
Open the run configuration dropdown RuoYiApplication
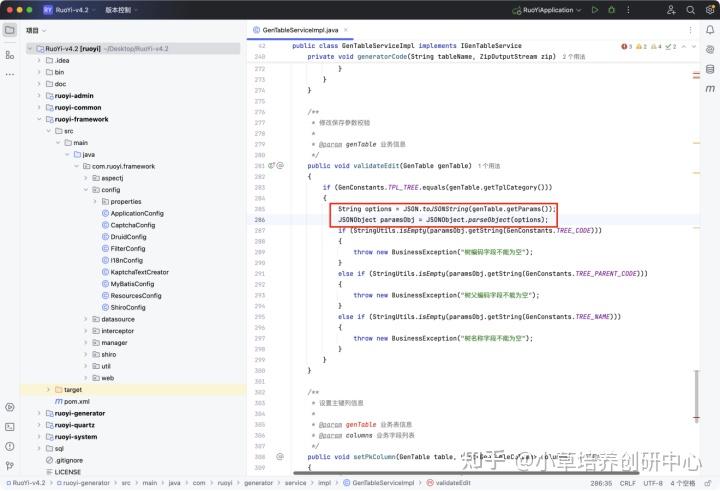tap(547, 10)
